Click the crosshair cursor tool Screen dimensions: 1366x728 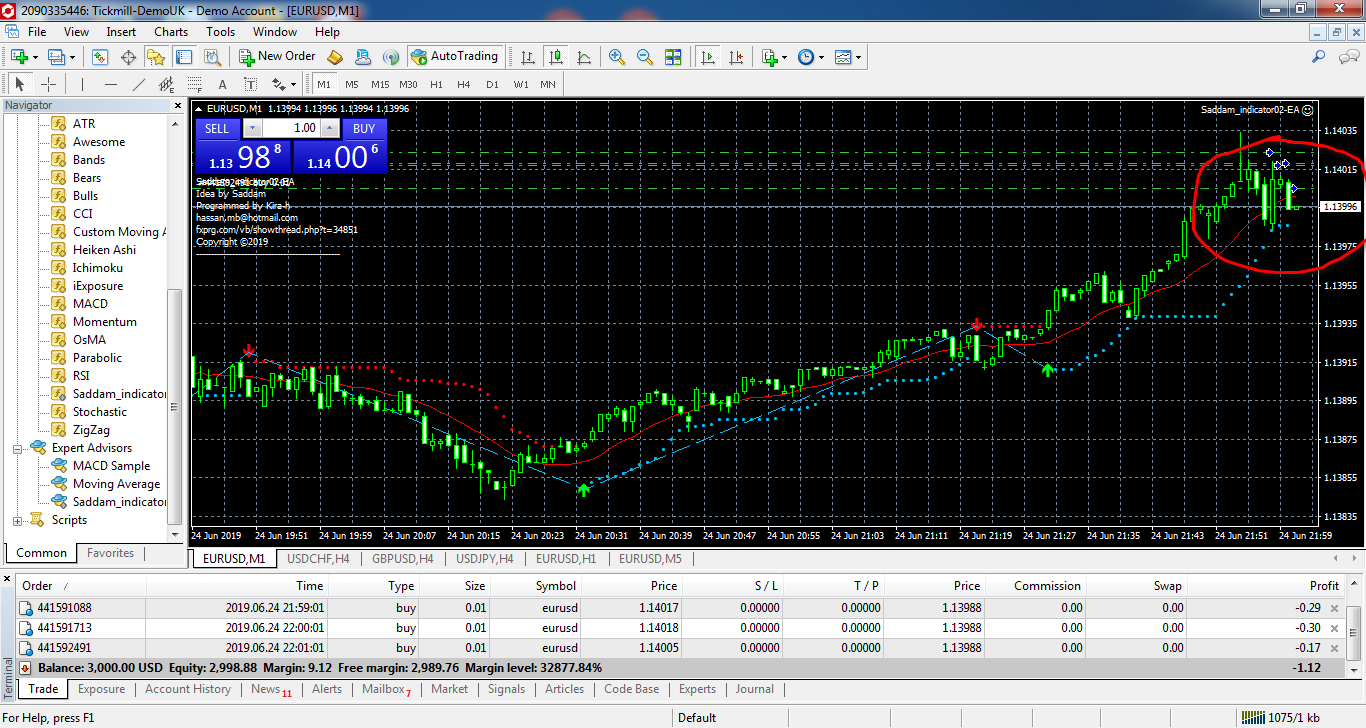pos(47,84)
